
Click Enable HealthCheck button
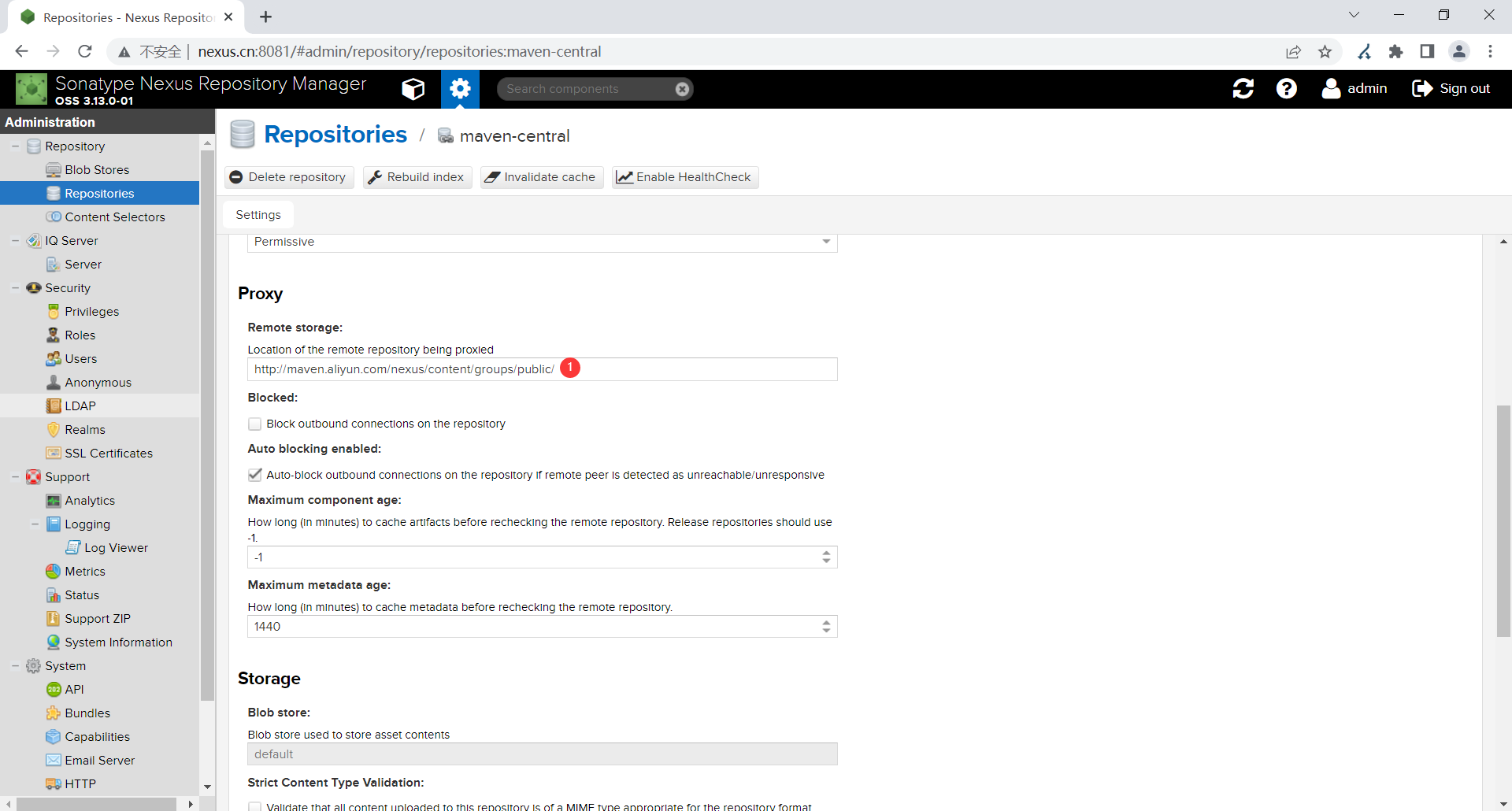click(684, 177)
